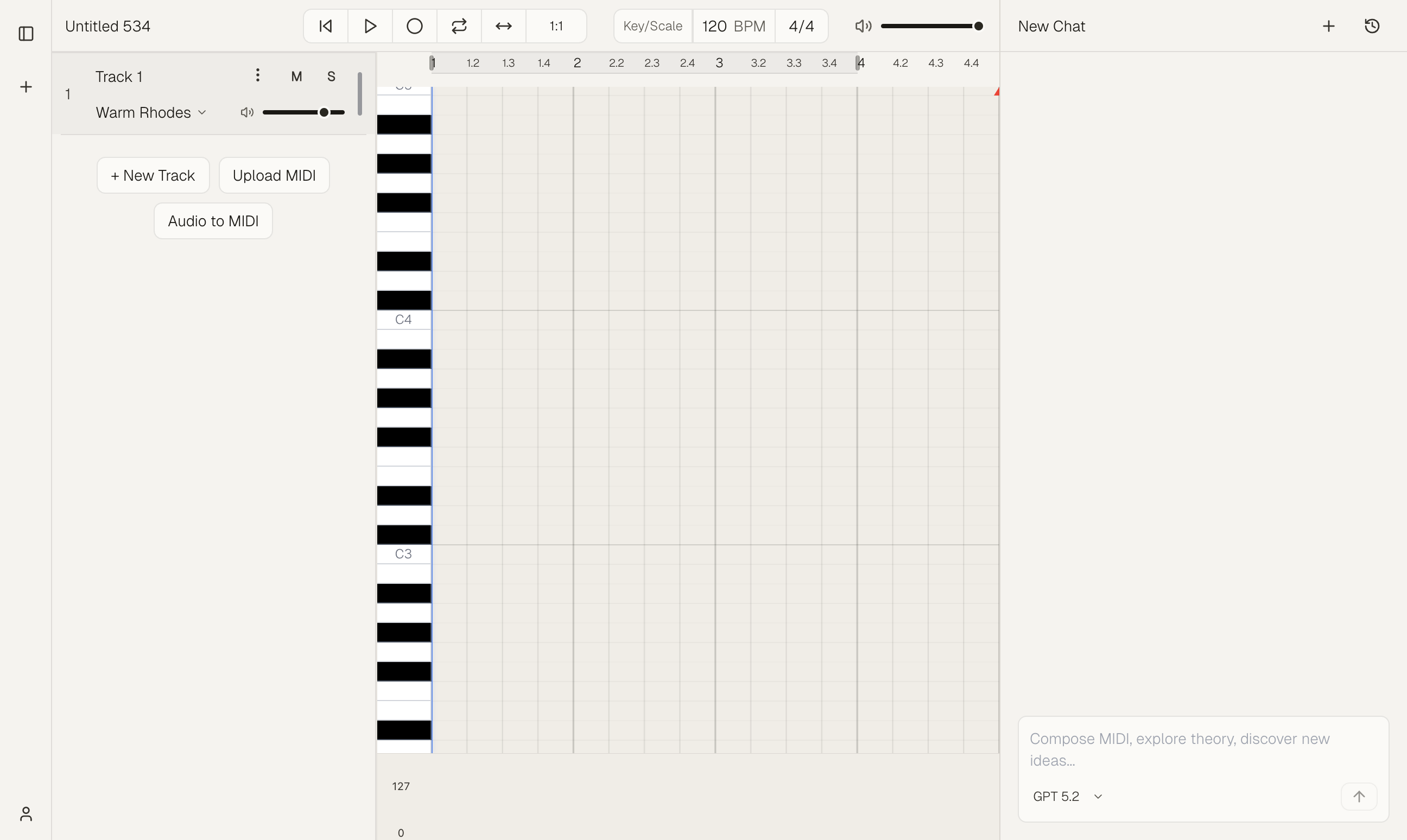1407x840 pixels.
Task: Toggle the loop playback icon
Action: pyautogui.click(x=459, y=26)
